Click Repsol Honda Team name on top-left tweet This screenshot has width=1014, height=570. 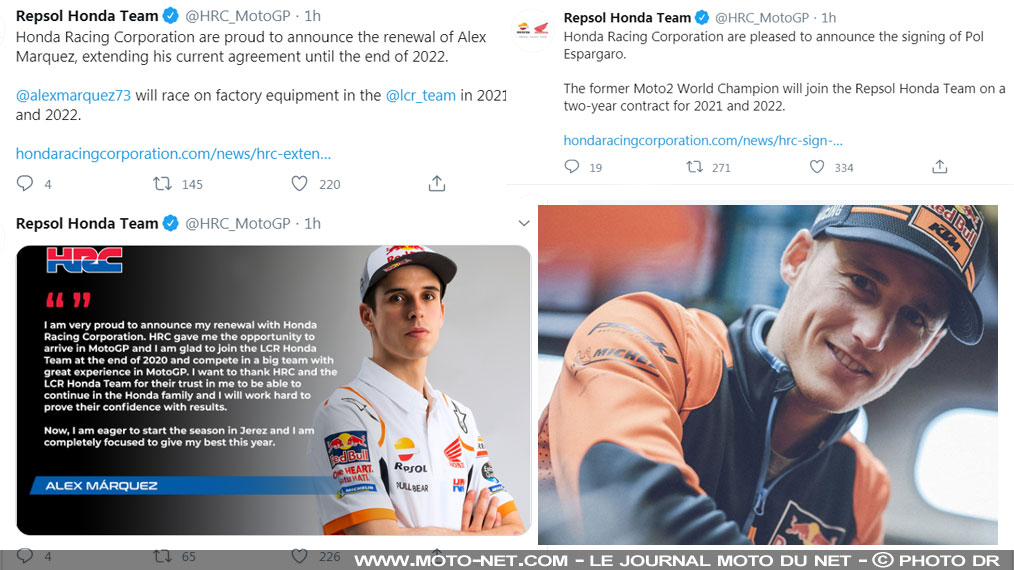[x=87, y=15]
